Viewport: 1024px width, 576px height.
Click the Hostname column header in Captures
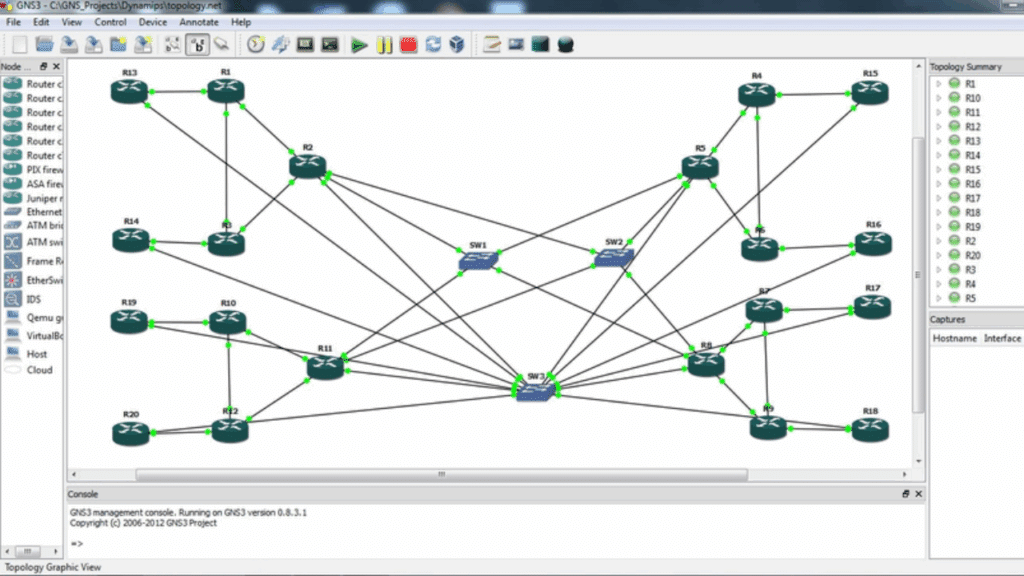tap(954, 338)
